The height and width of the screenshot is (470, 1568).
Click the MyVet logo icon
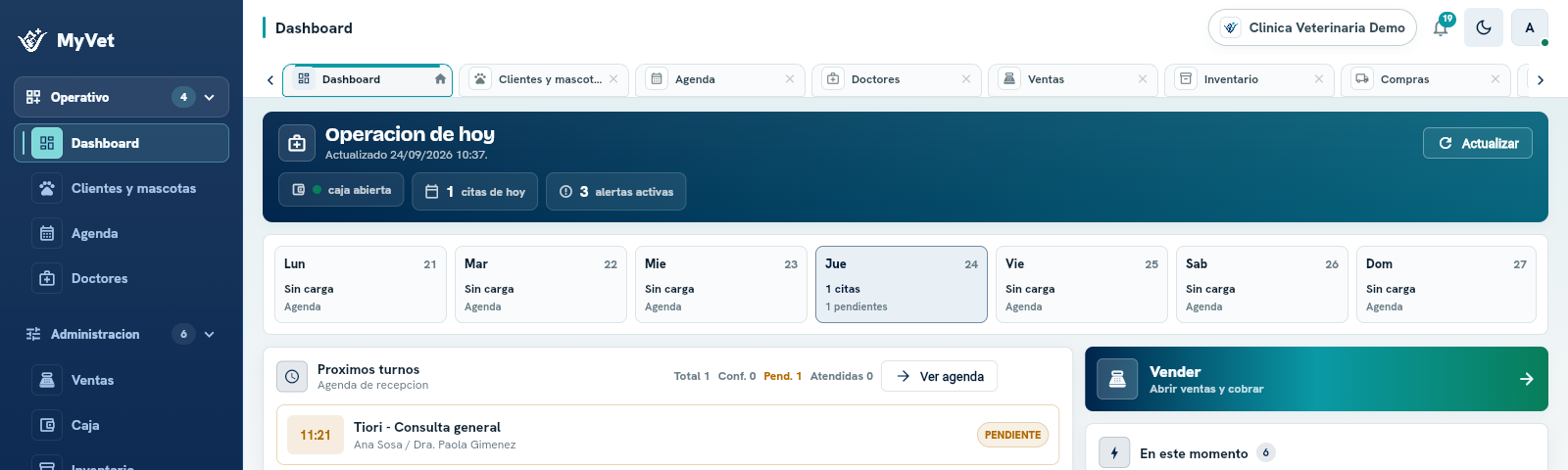tap(32, 40)
